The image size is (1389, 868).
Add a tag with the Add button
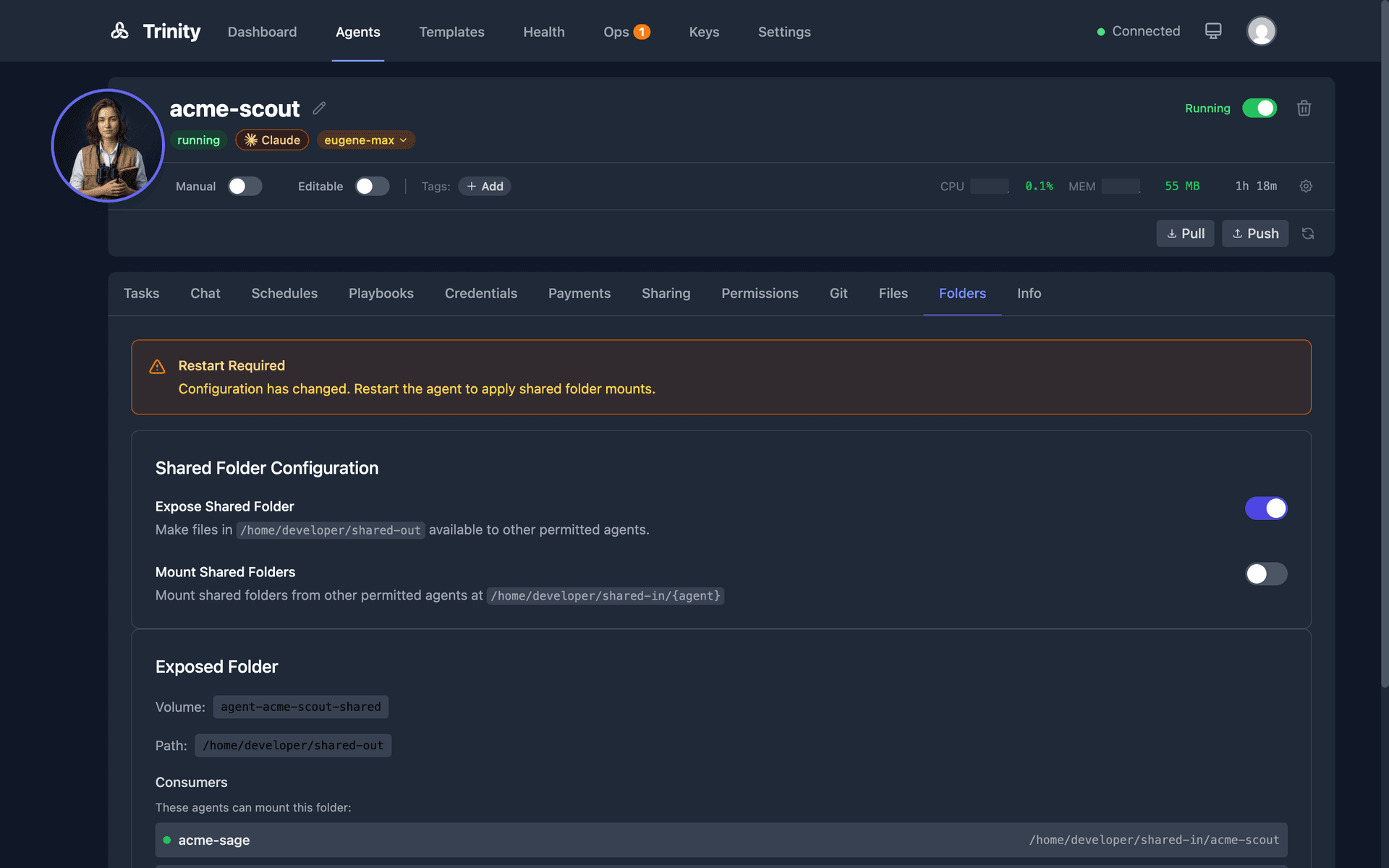[484, 186]
